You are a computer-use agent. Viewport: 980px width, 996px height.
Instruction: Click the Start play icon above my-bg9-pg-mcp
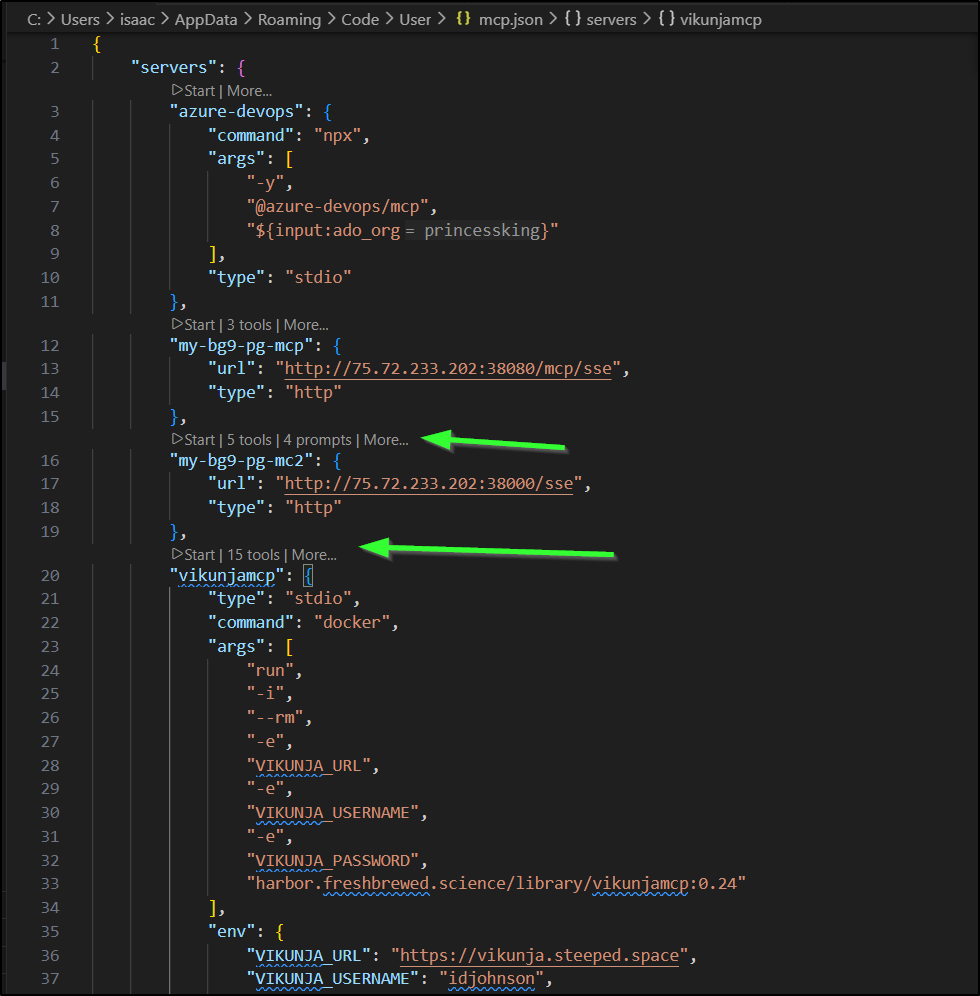tap(177, 325)
